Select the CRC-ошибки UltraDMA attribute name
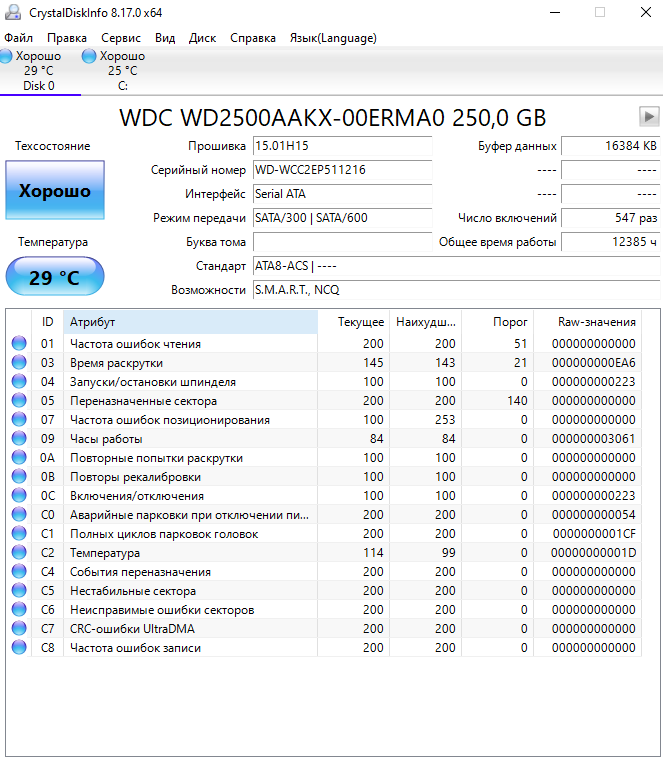The image size is (663, 763). [132, 629]
